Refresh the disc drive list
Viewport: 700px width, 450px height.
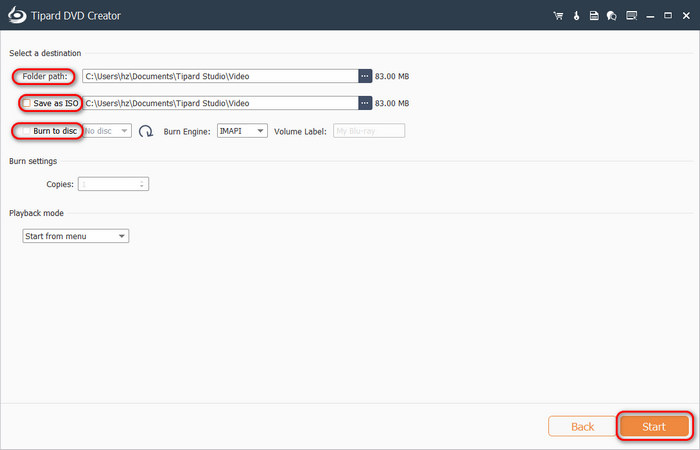coord(146,131)
